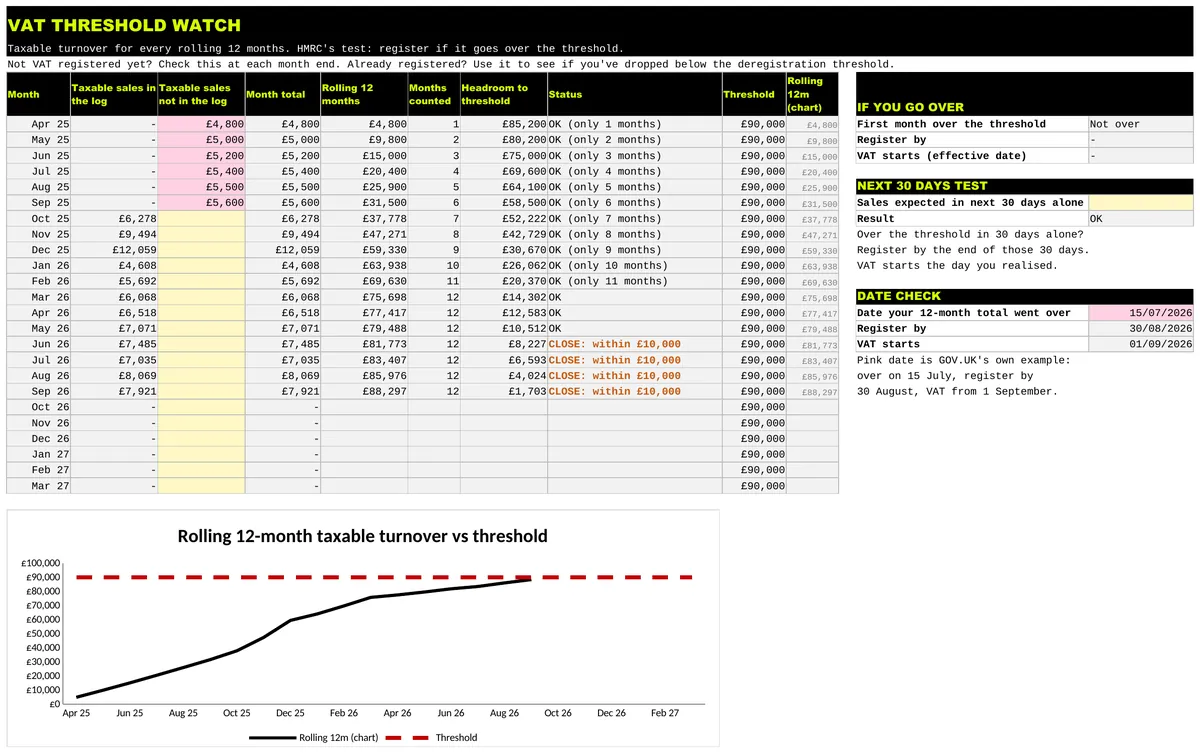This screenshot has height=753, width=1200.
Task: Click the Jan 26 month total £4,608
Action: pos(282,266)
